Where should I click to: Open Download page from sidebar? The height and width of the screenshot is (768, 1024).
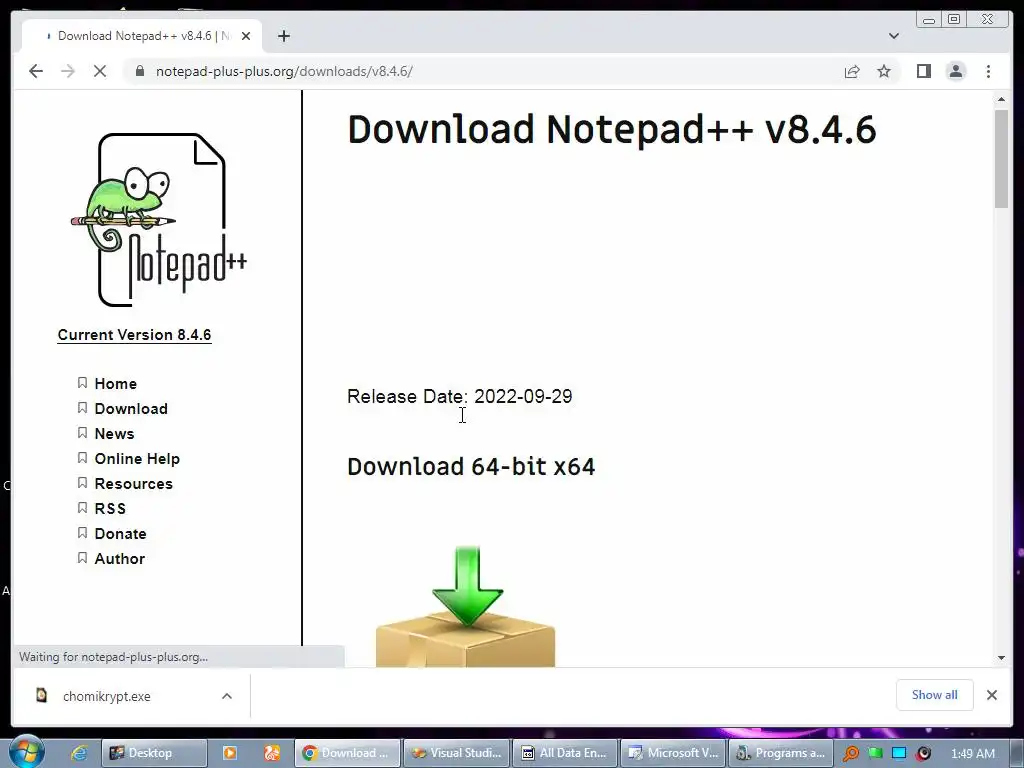tap(131, 409)
